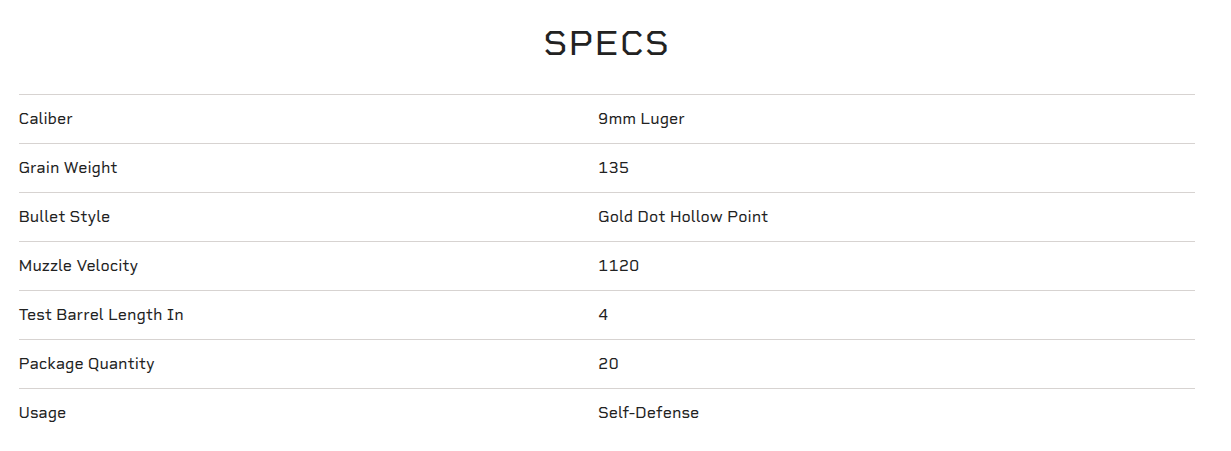Click the Gold Dot Hollow Point text

tap(683, 217)
